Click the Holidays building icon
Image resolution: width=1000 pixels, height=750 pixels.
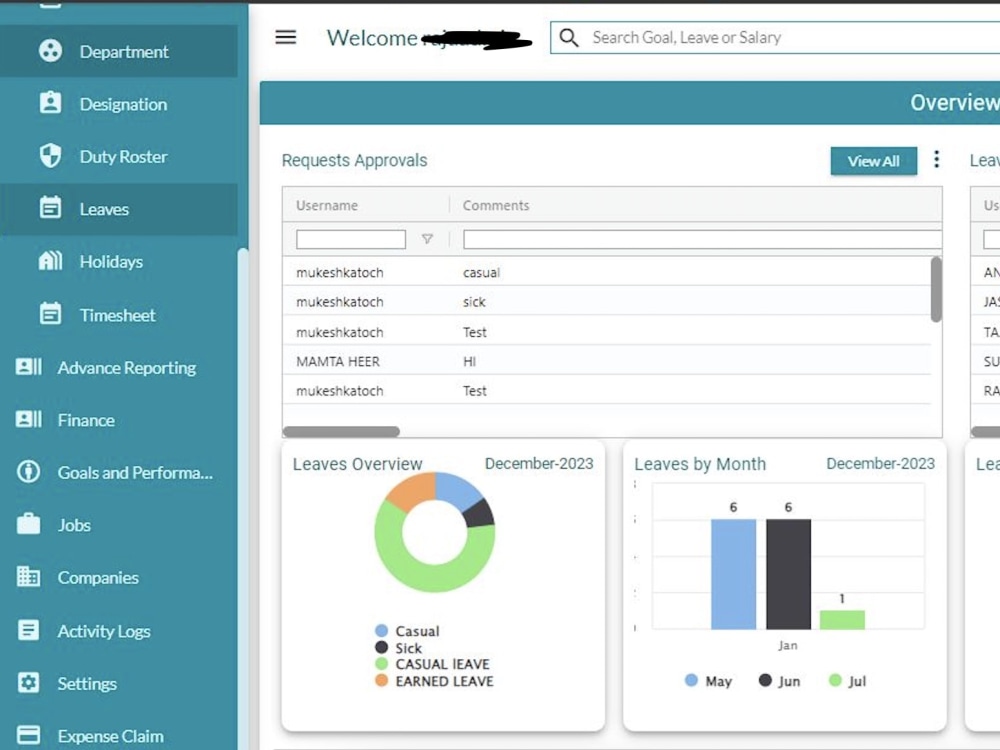[x=50, y=260]
